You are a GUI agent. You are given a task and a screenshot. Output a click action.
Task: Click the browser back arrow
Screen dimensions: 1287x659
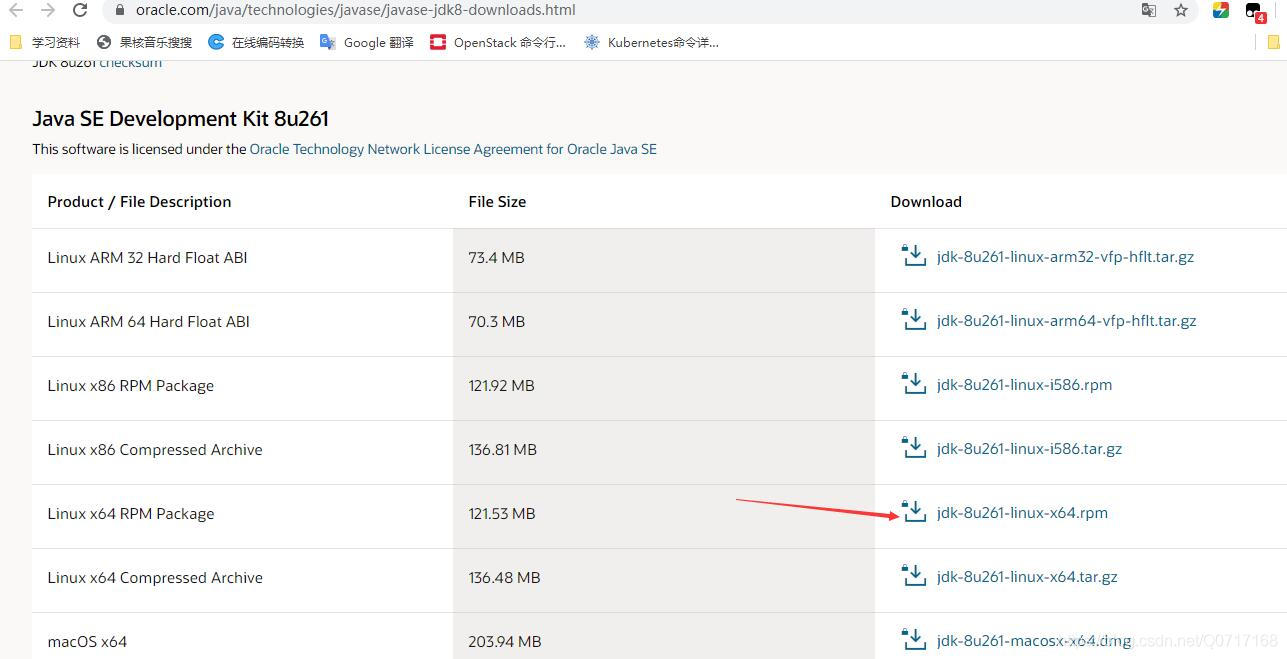pos(15,10)
